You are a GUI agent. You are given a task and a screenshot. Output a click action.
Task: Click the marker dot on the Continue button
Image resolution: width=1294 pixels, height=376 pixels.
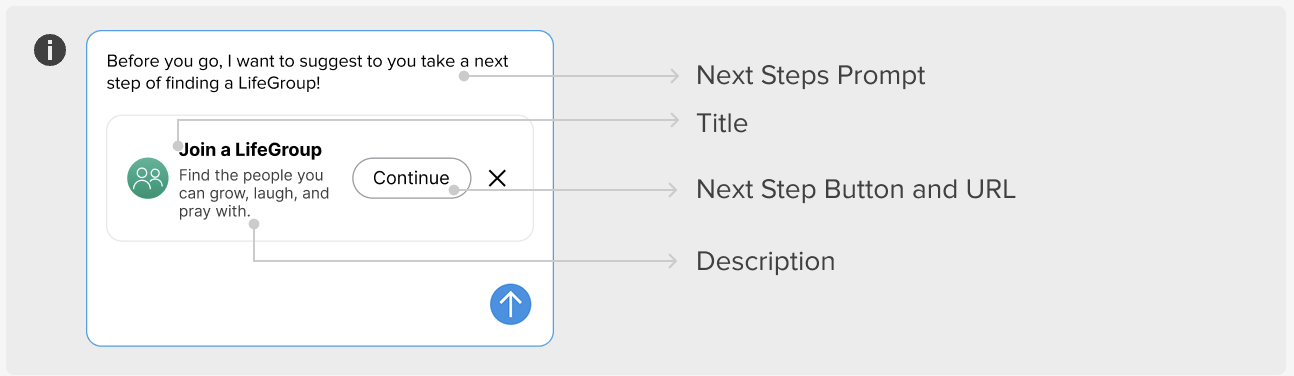click(x=454, y=190)
